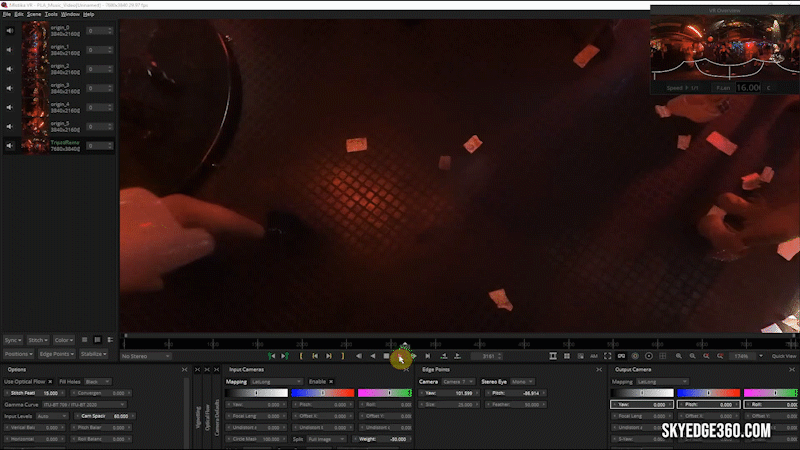Image resolution: width=800 pixels, height=450 pixels.
Task: Click the frame number field 3161
Action: point(485,356)
